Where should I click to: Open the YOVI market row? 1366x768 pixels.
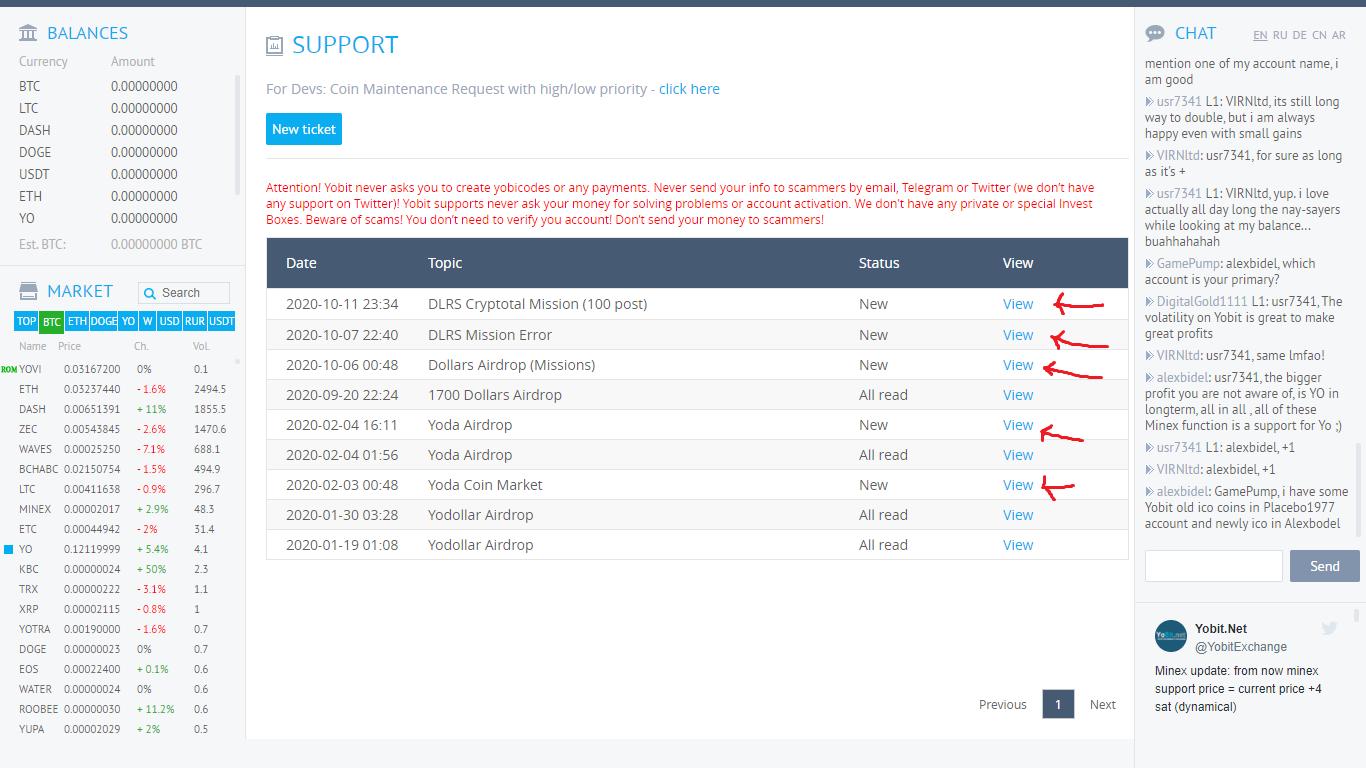(x=120, y=369)
